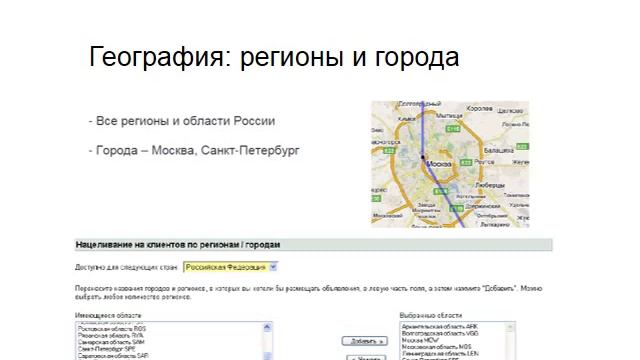The width and height of the screenshot is (640, 360).
Task: Click the Выбранные области list label
Action: pos(431,316)
